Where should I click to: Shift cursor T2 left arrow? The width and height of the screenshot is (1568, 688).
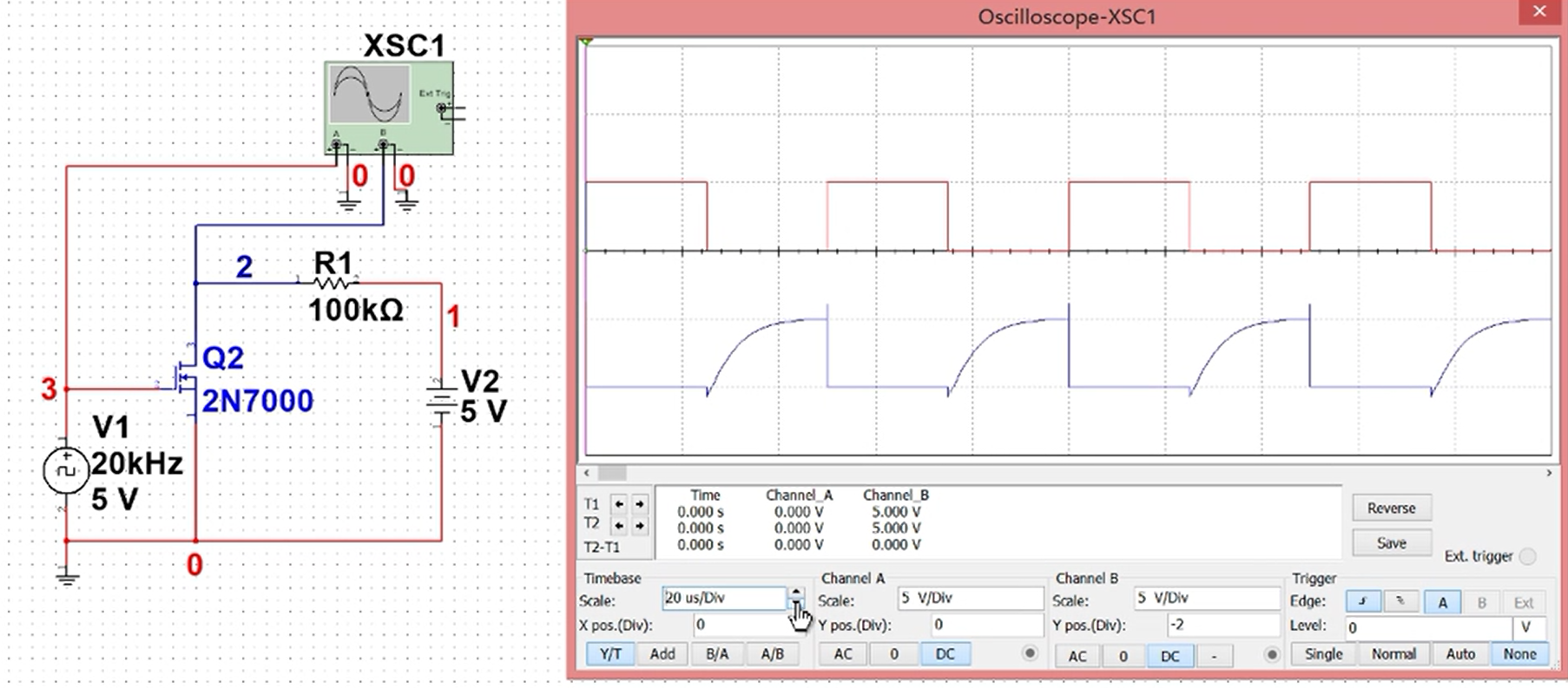[619, 525]
